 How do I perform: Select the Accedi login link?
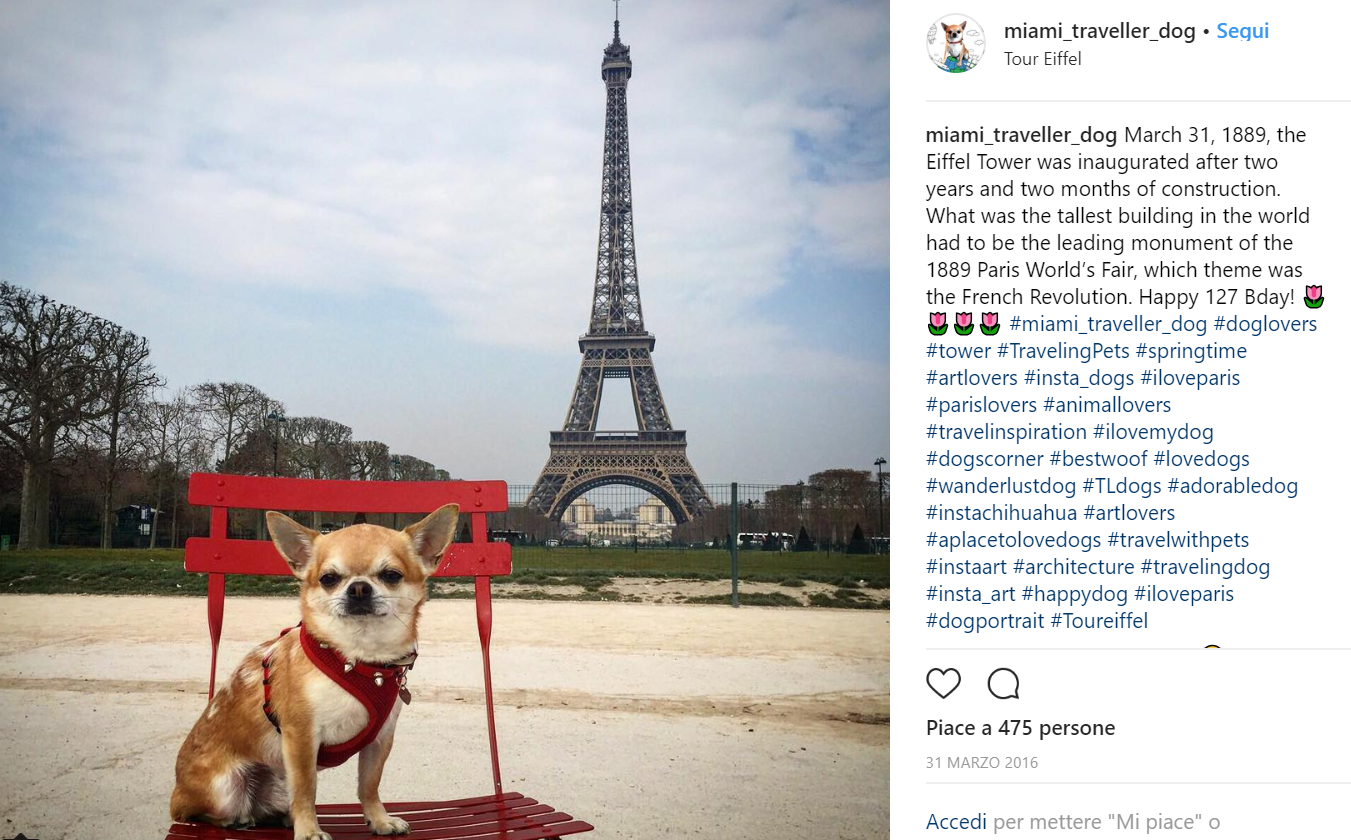pyautogui.click(x=957, y=822)
